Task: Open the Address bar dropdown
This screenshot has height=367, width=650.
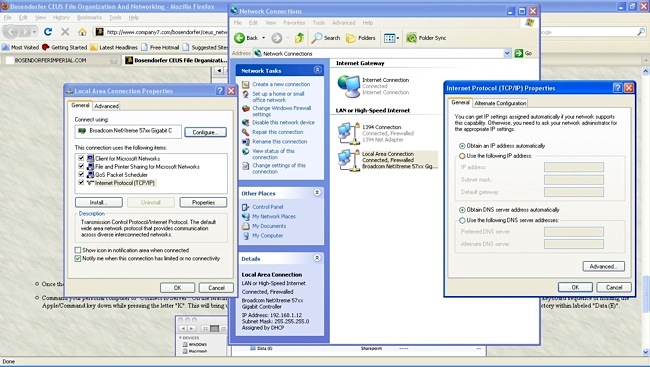Action: point(507,53)
